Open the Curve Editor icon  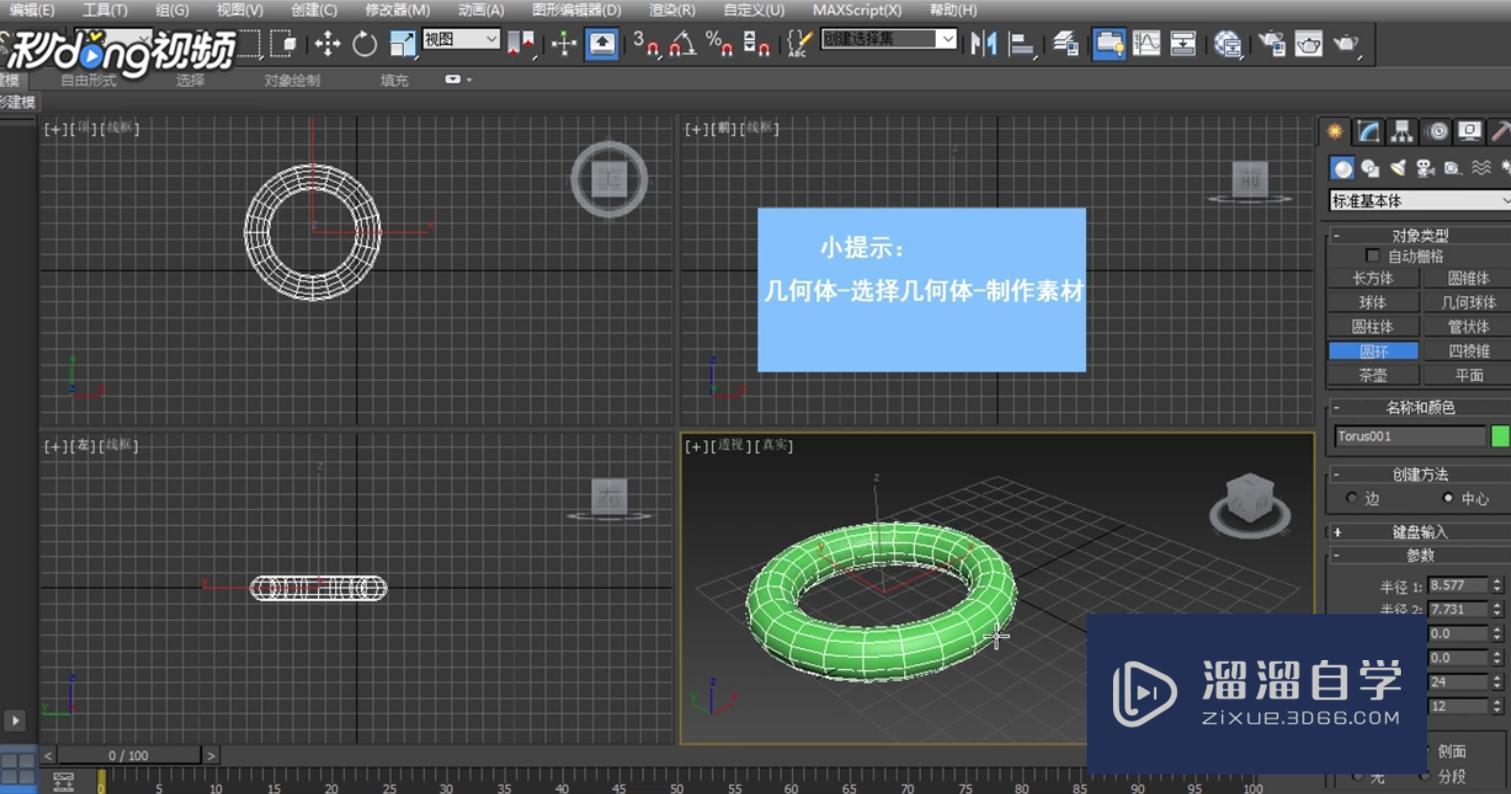pos(1146,43)
